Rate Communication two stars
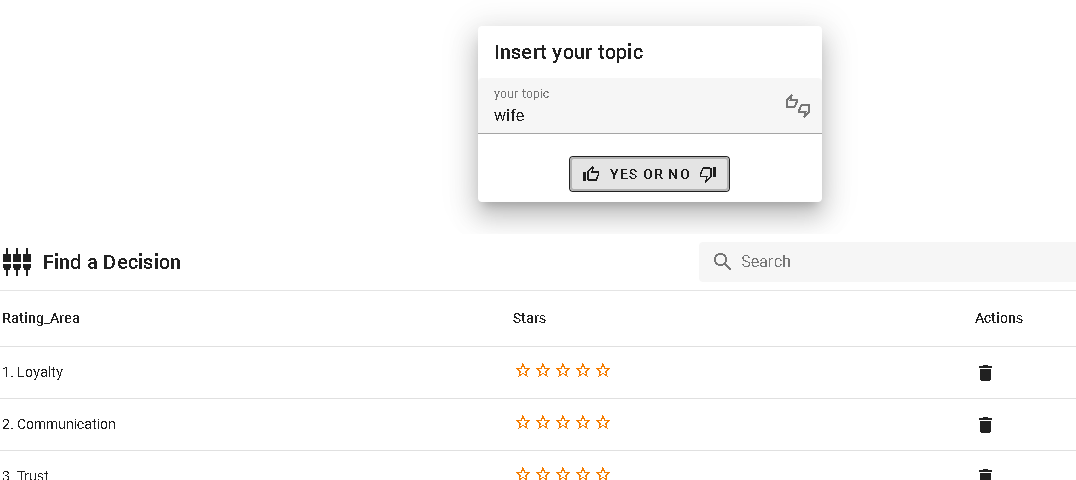 click(543, 423)
